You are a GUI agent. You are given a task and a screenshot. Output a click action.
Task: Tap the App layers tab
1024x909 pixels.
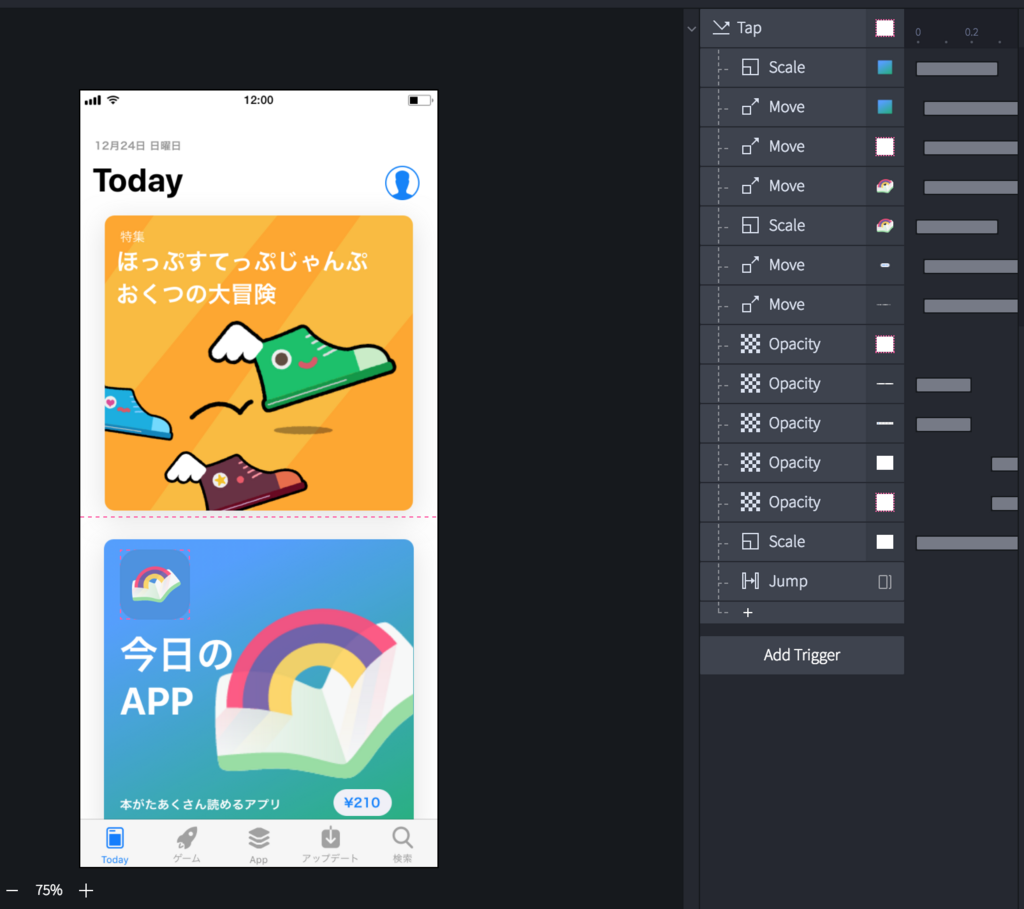[x=259, y=845]
